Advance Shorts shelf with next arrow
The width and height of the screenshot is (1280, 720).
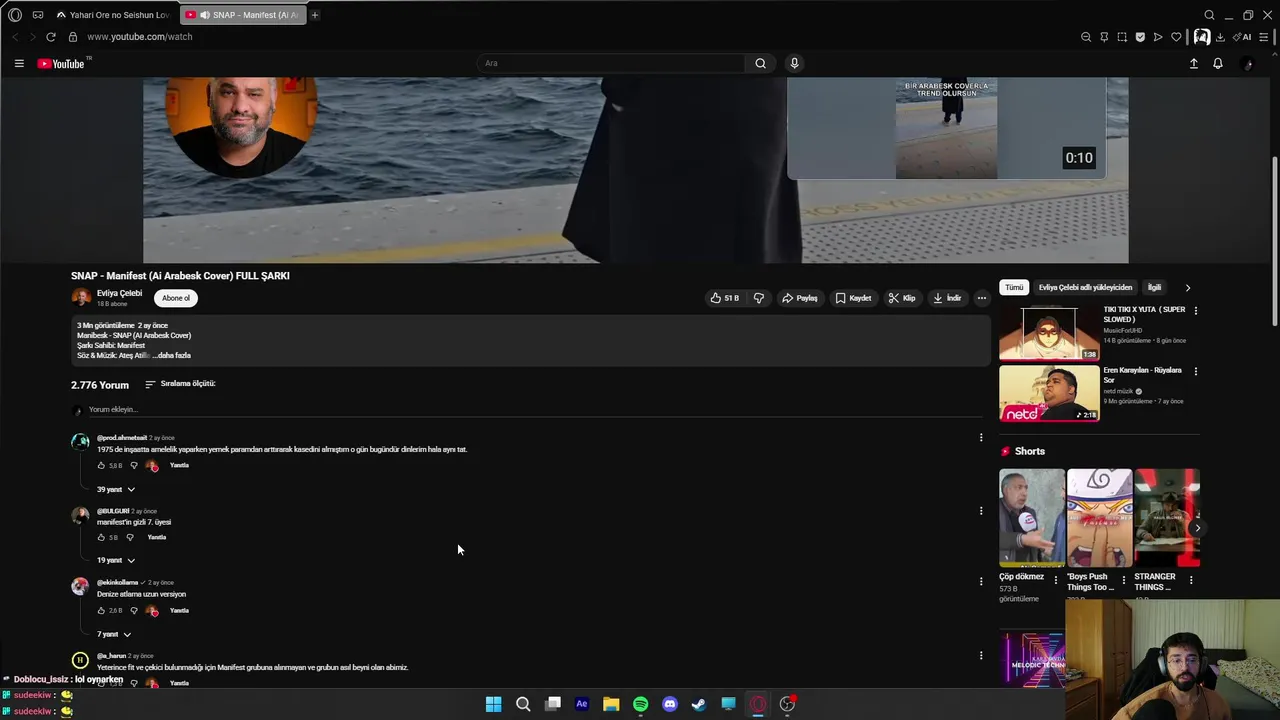click(1197, 528)
